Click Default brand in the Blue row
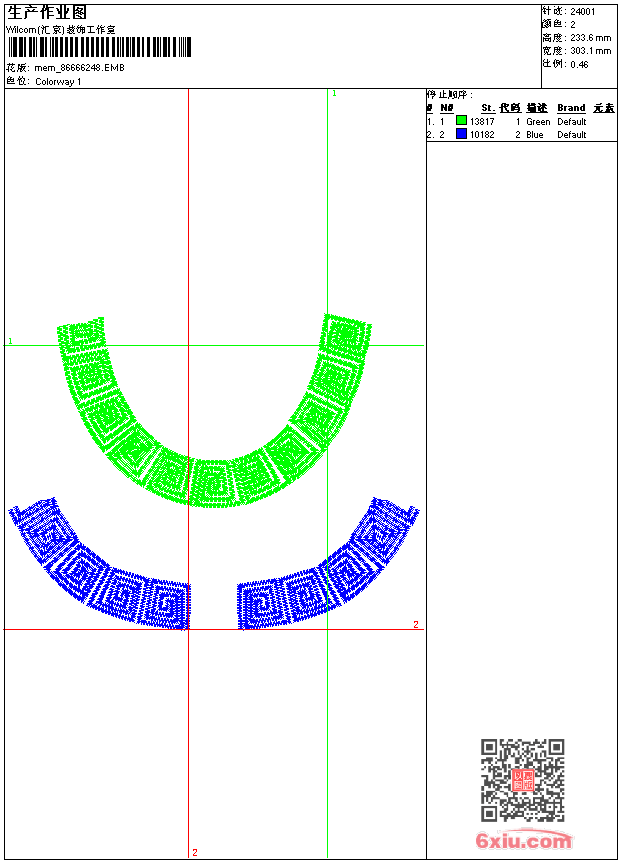Image resolution: width=620 pixels, height=860 pixels. point(572,135)
